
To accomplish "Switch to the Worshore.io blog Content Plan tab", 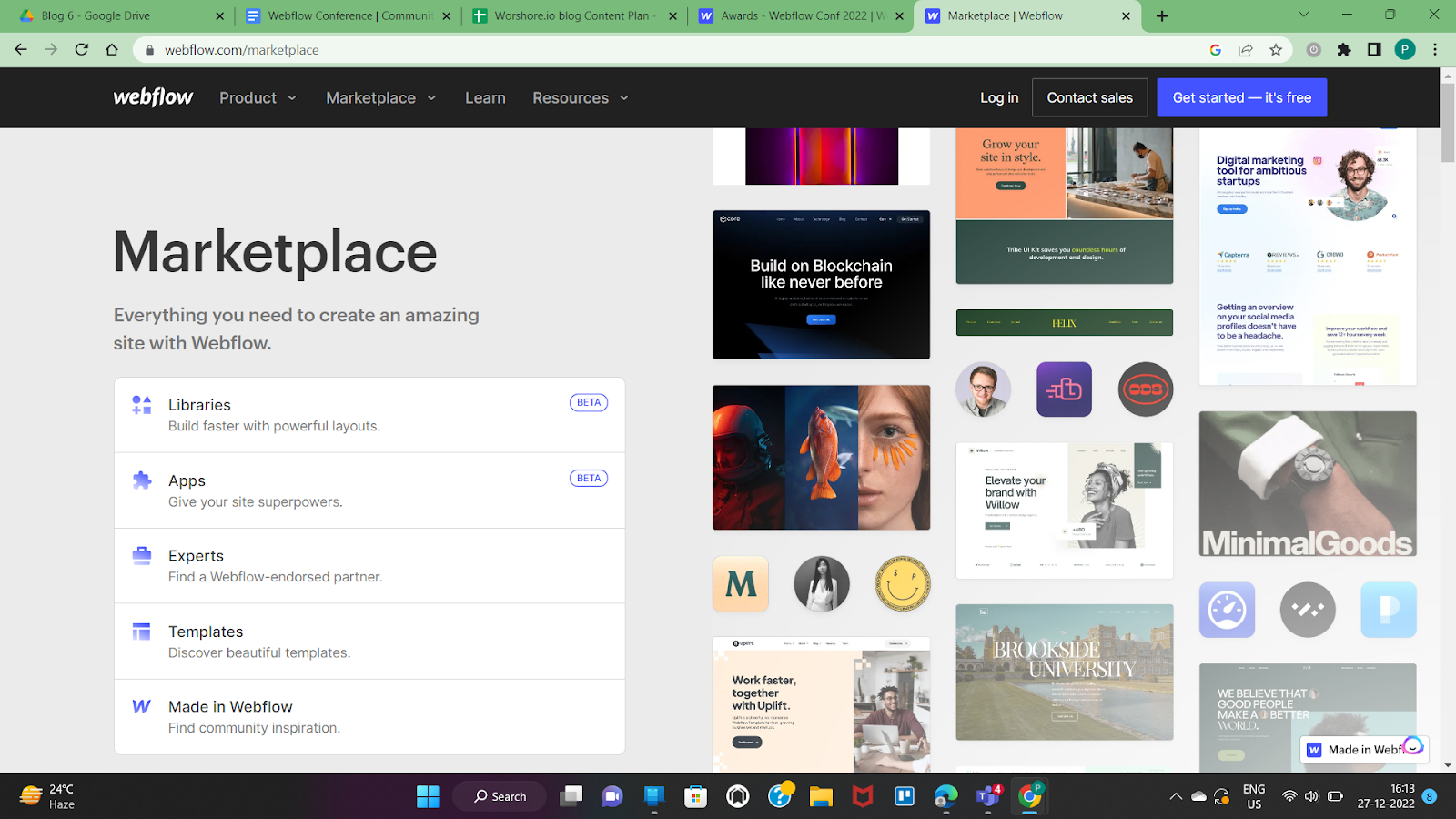I will tap(575, 15).
